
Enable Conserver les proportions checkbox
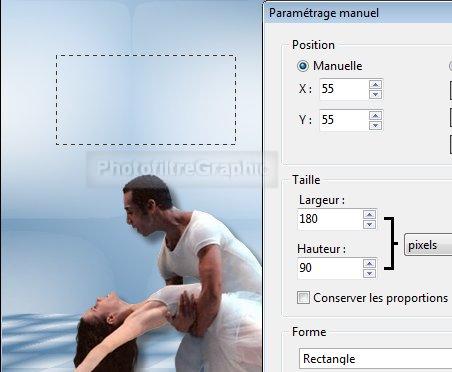[x=303, y=298]
